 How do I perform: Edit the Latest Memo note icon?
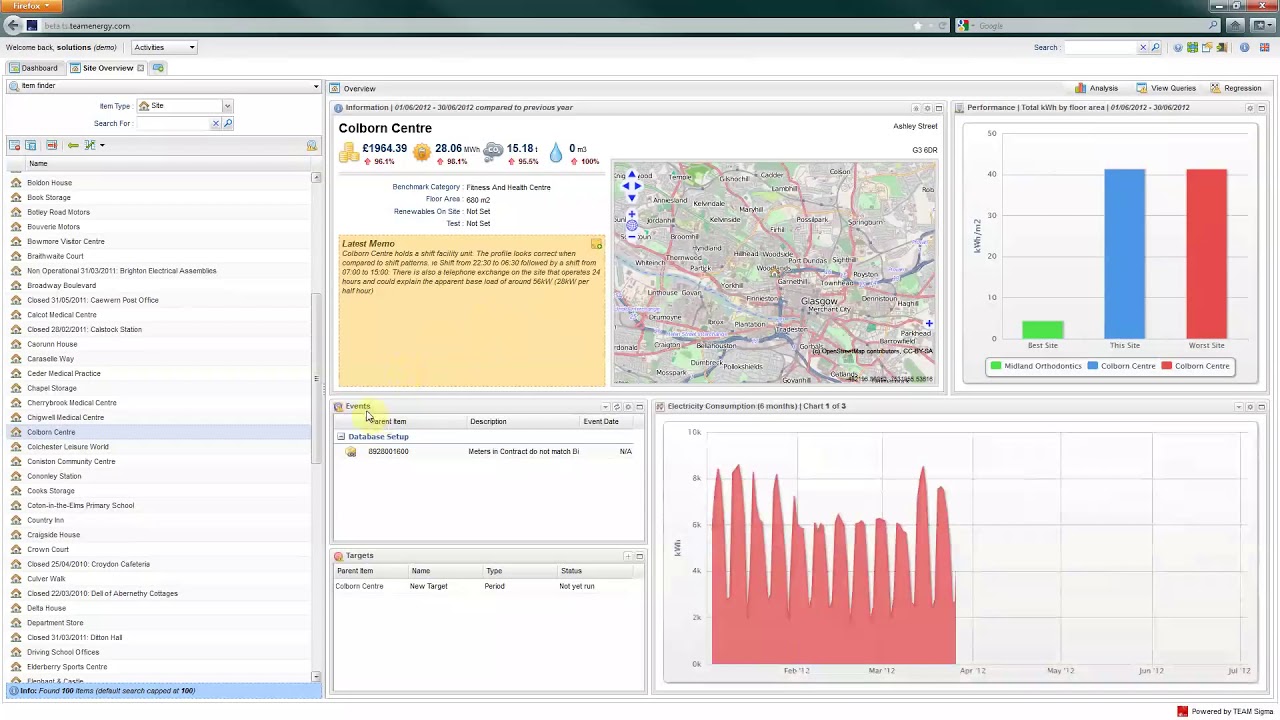596,245
